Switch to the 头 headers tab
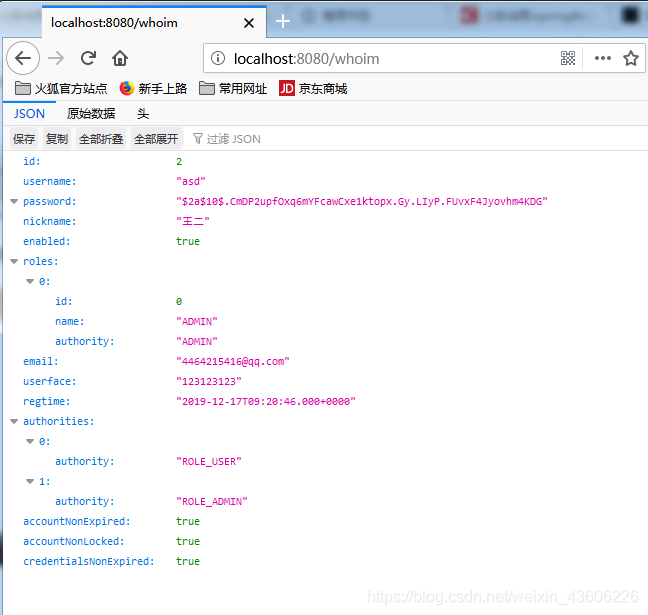 click(143, 113)
